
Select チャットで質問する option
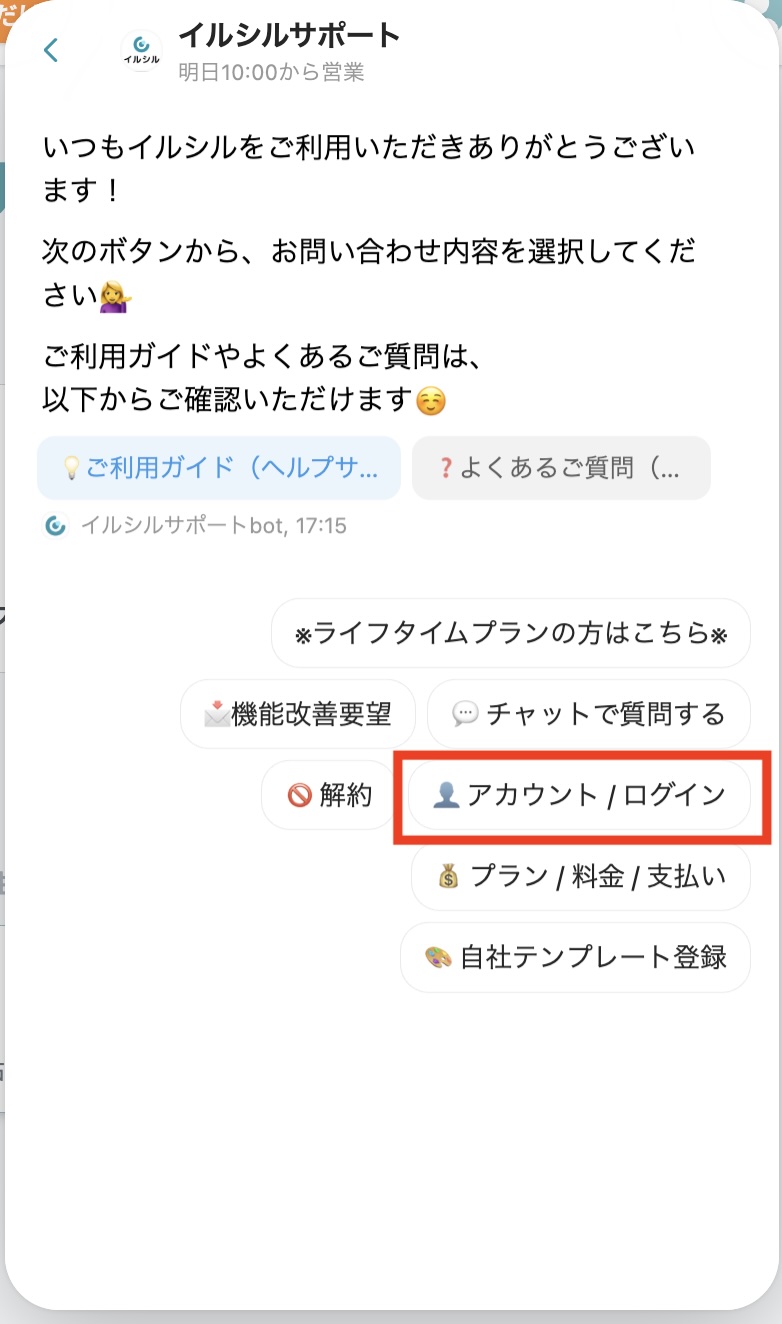tap(588, 714)
